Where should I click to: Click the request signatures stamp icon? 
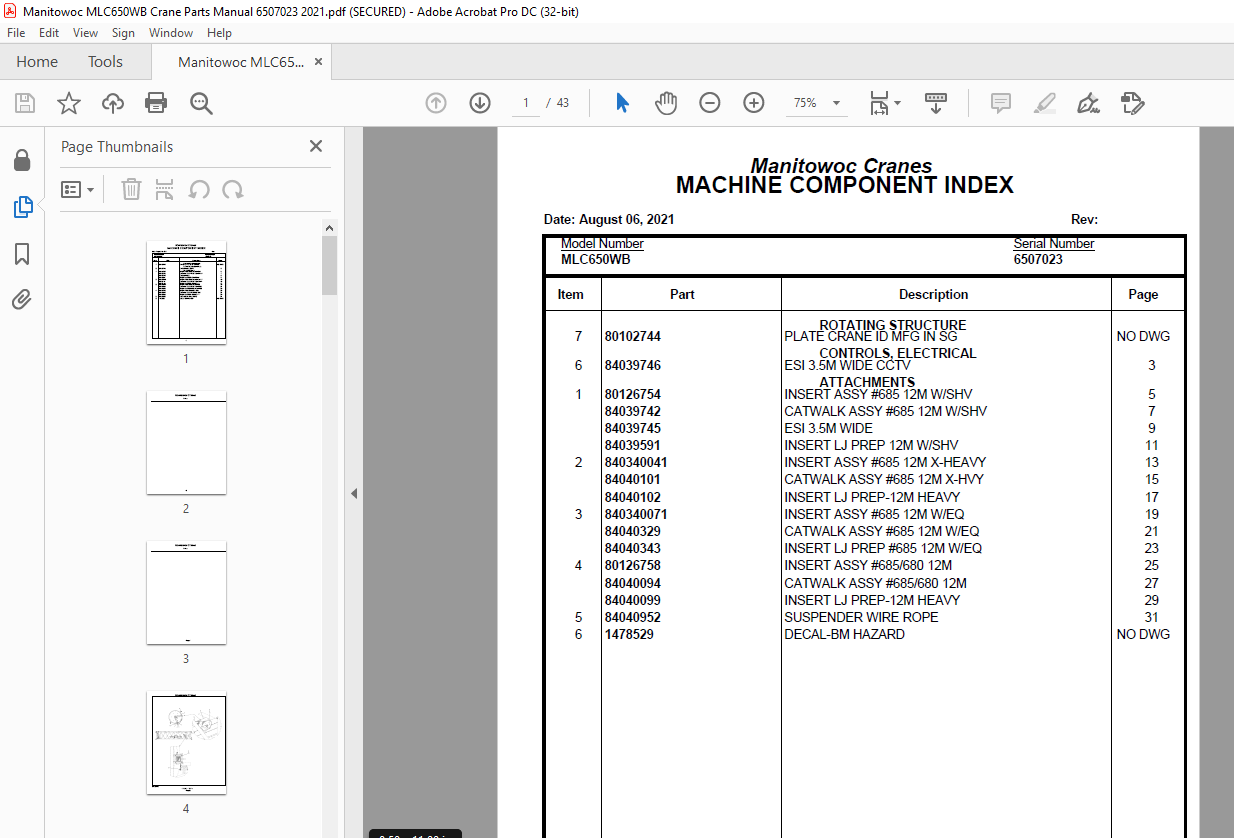(x=1132, y=103)
